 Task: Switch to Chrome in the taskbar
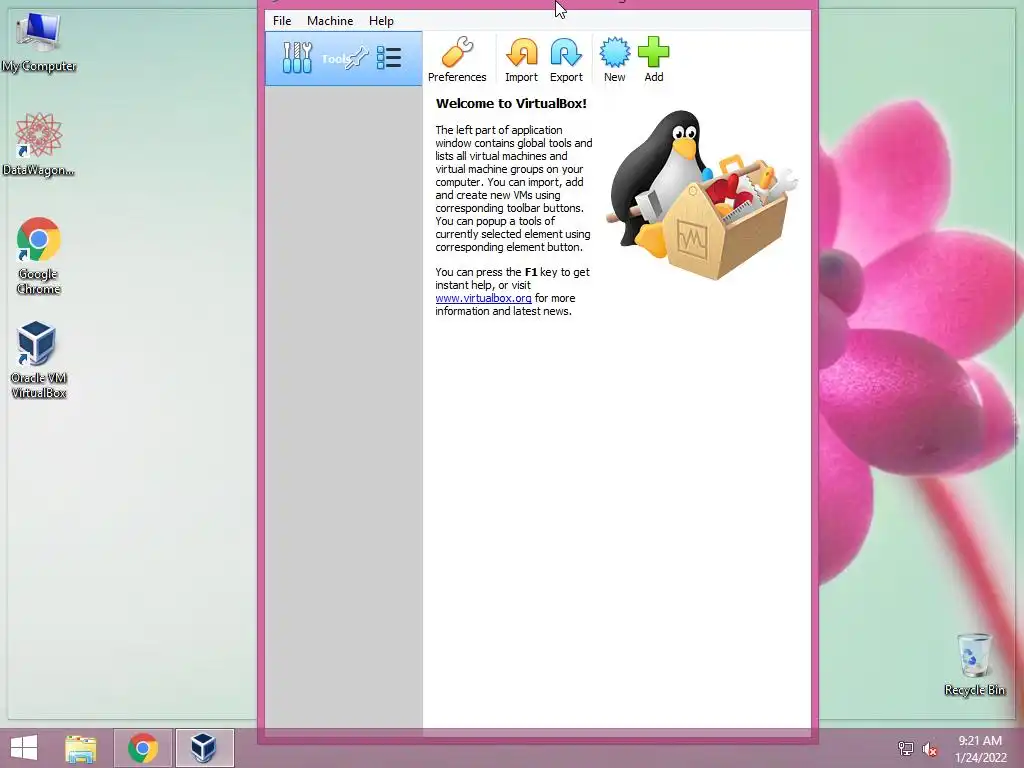143,748
